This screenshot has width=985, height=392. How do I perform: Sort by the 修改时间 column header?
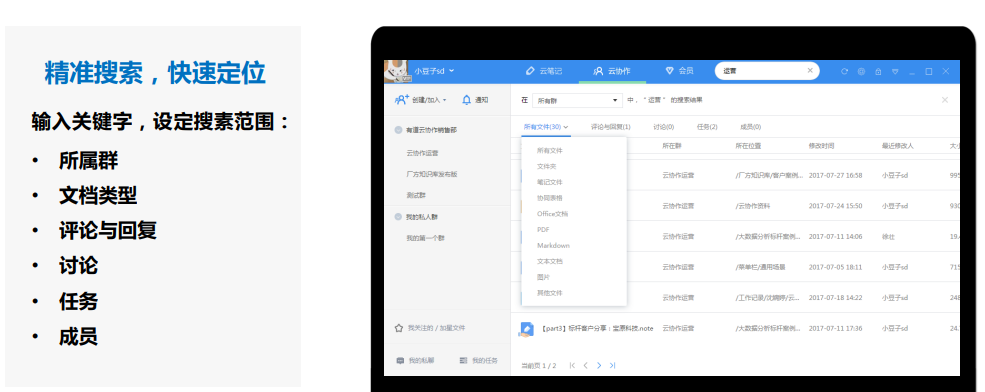pos(821,146)
